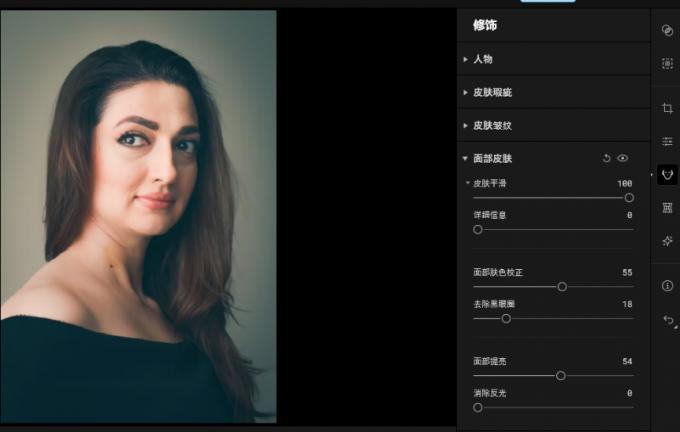Click the 去除黑眼圈 label
The height and width of the screenshot is (432, 680).
494,304
